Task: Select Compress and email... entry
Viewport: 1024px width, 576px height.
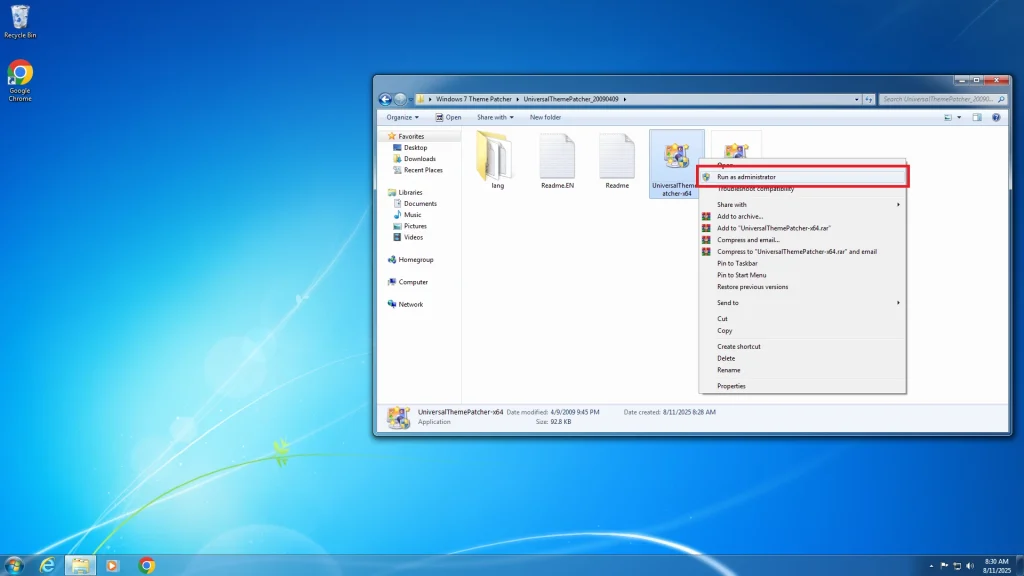Action: [802, 240]
